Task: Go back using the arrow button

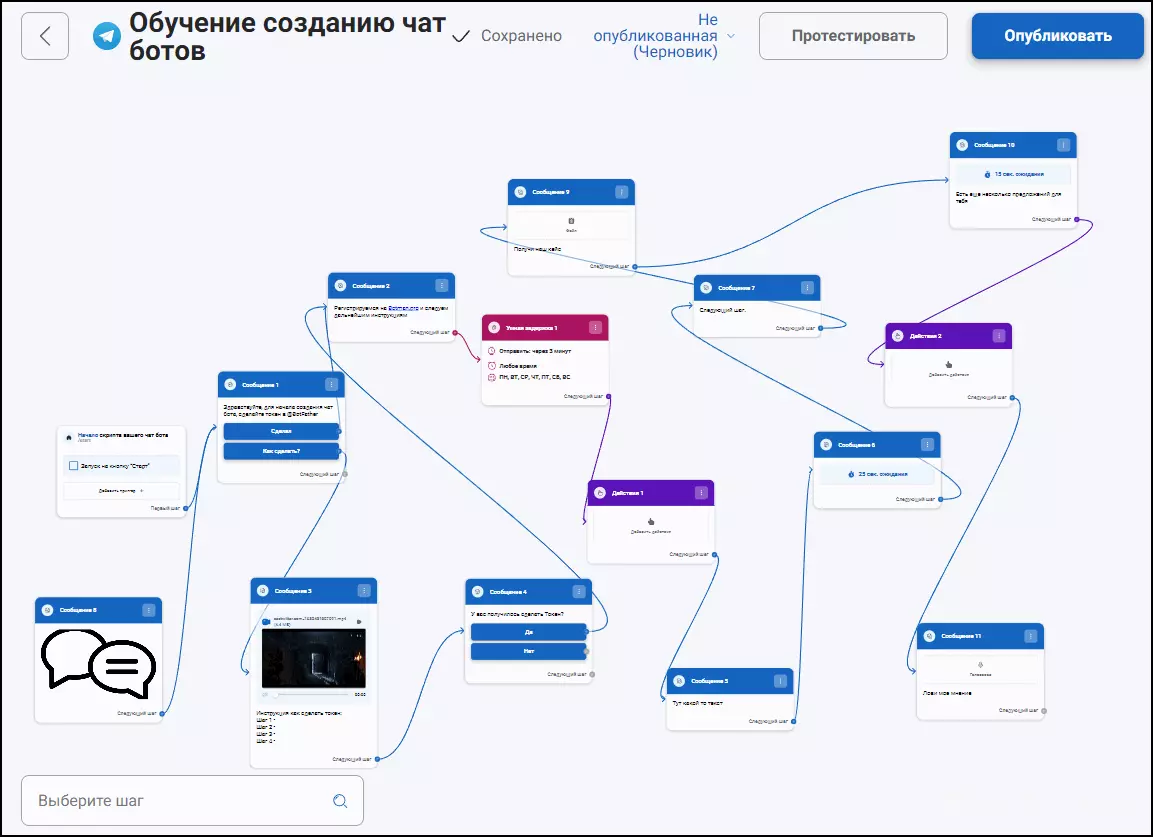Action: (x=45, y=36)
